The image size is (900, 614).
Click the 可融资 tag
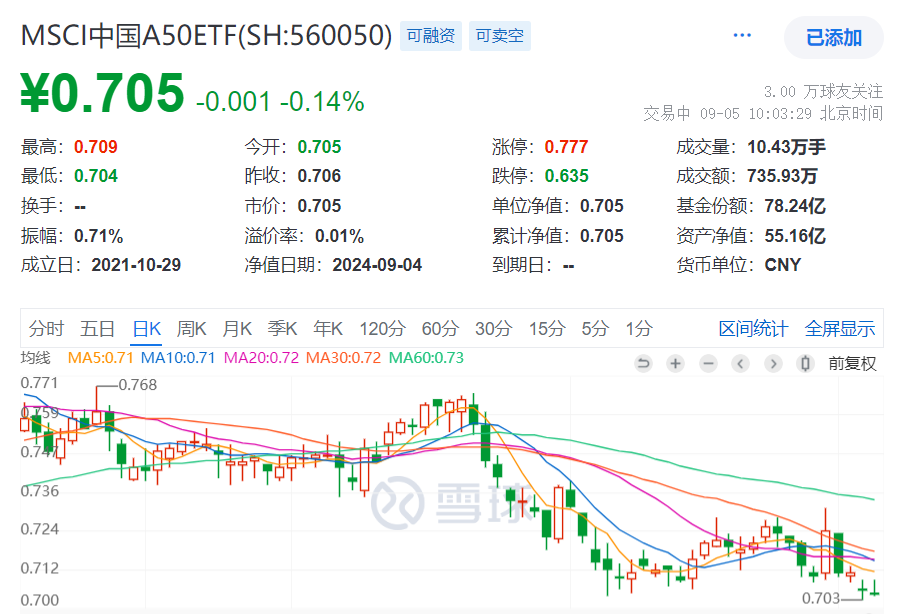pyautogui.click(x=430, y=36)
